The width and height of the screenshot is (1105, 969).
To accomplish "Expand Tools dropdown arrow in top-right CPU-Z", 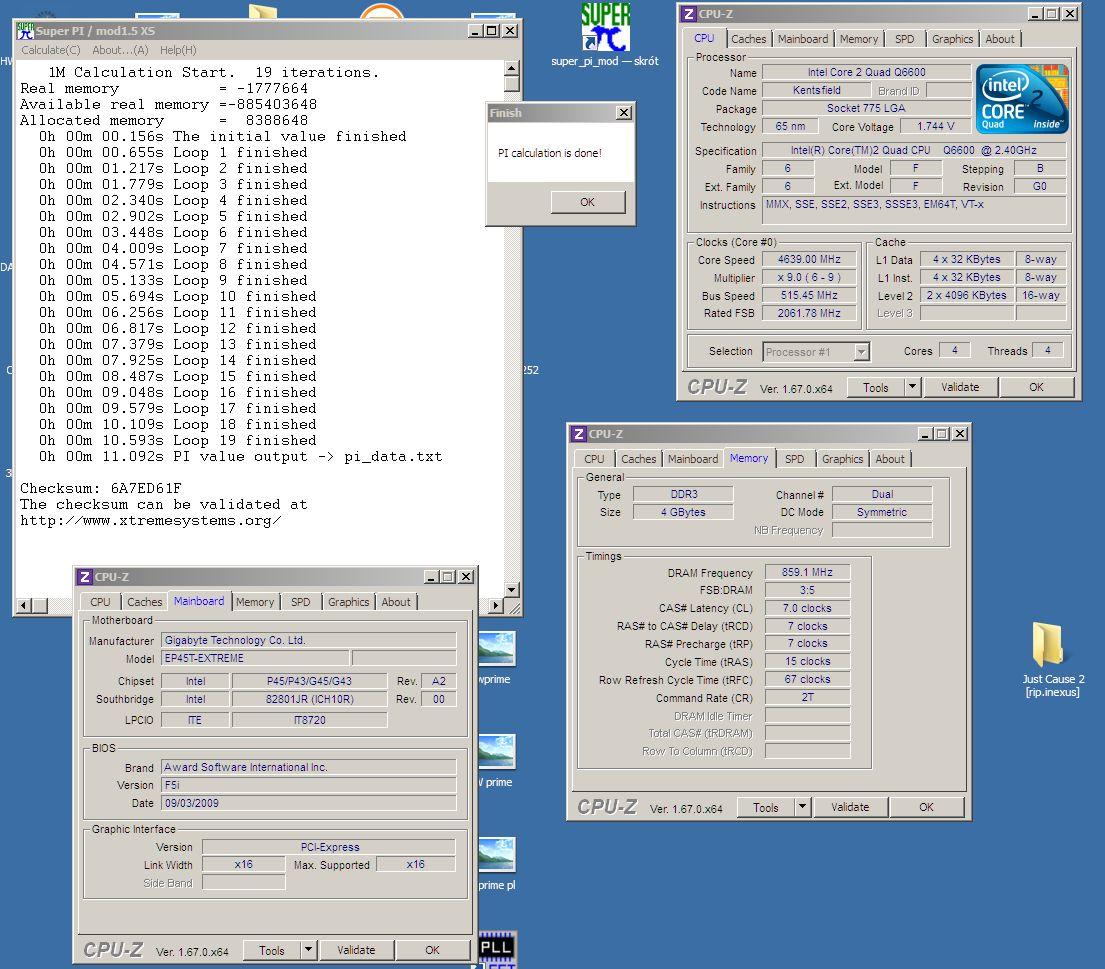I will point(913,387).
